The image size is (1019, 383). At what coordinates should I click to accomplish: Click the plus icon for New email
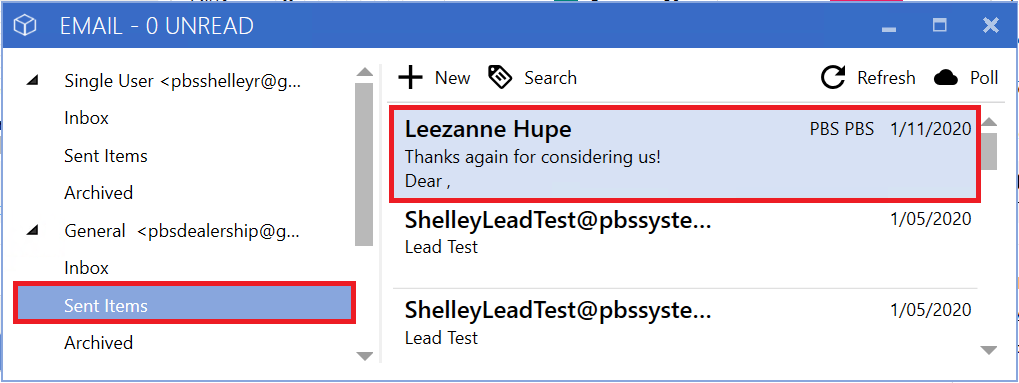pos(410,77)
